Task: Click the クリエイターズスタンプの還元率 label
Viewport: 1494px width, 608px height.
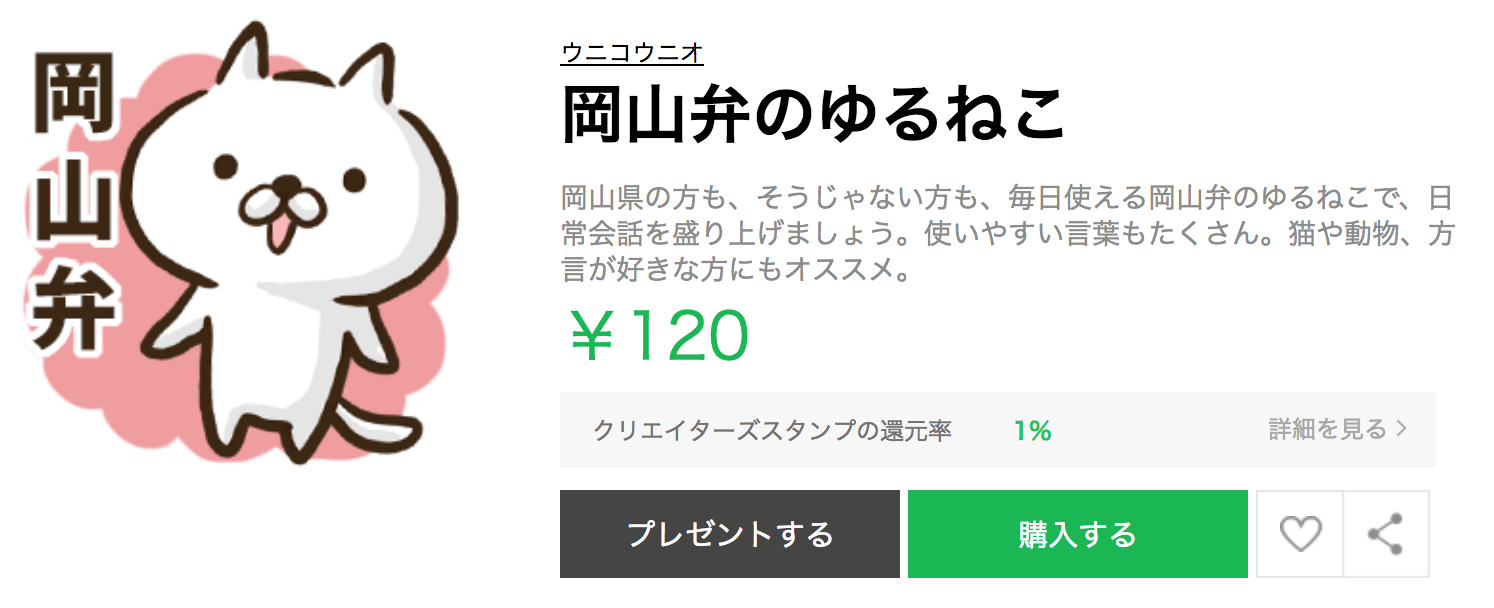Action: pyautogui.click(x=772, y=431)
